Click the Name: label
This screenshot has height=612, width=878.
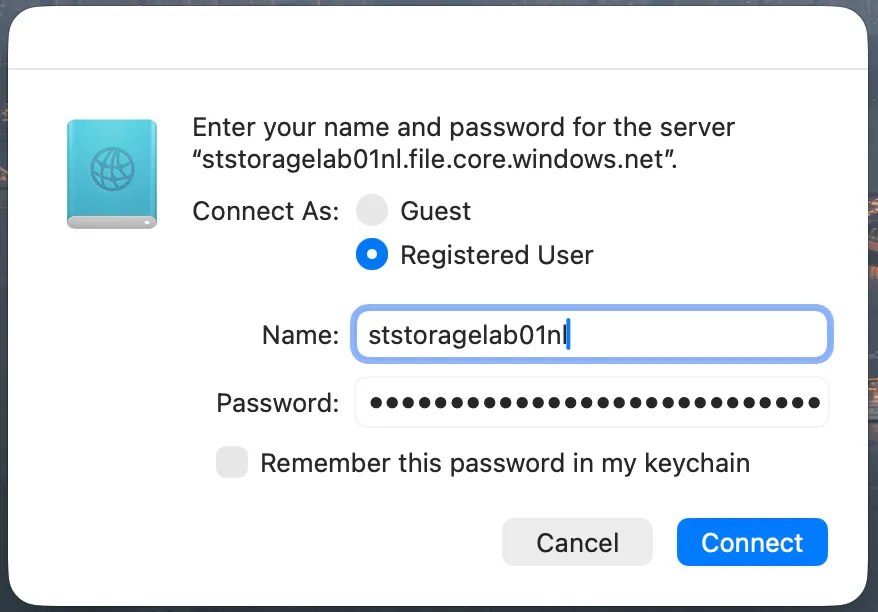(x=301, y=335)
